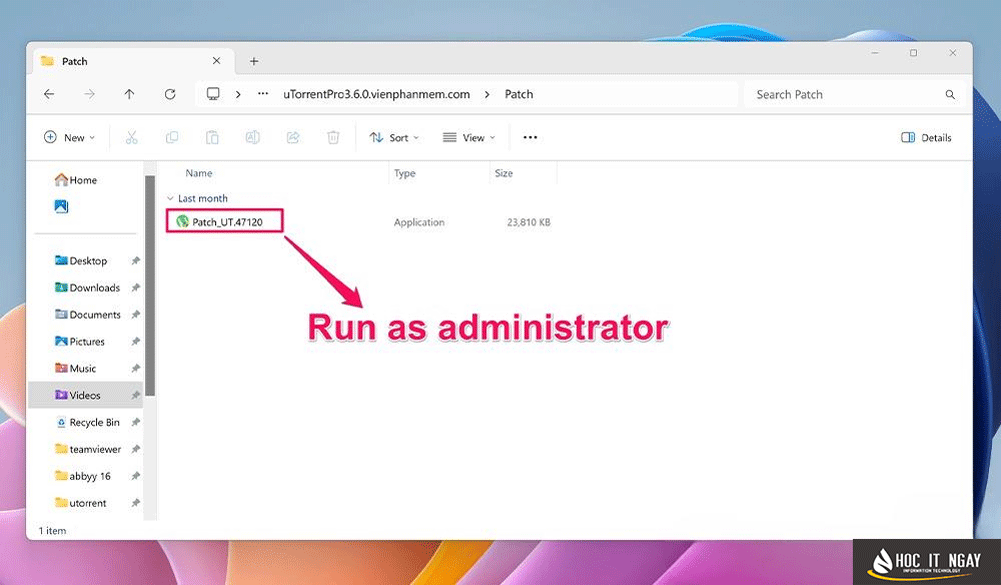1001x585 pixels.
Task: Go forward with the right arrow
Action: (89, 95)
